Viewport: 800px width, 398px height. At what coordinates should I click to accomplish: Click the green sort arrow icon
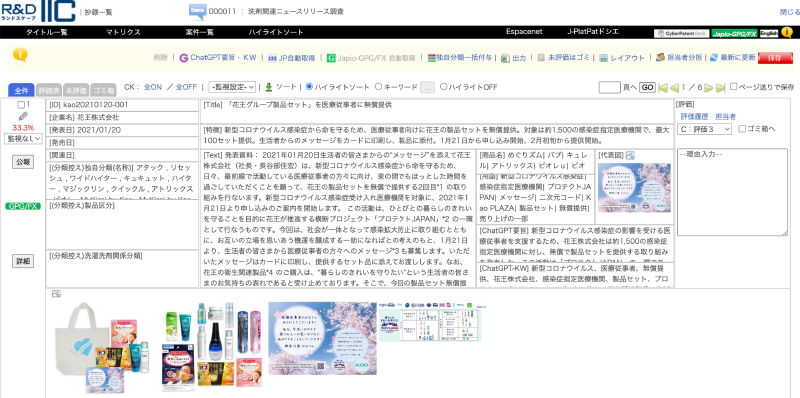click(269, 87)
